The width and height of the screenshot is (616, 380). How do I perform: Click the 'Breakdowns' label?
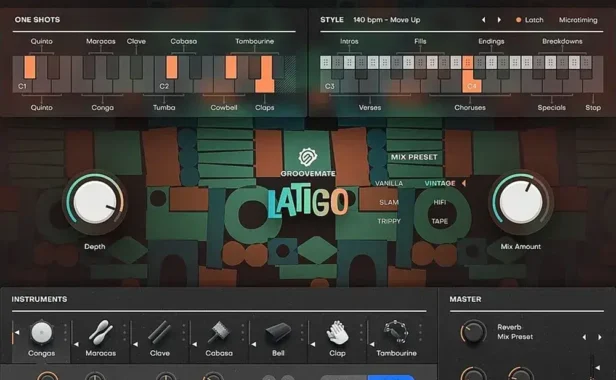coord(562,41)
